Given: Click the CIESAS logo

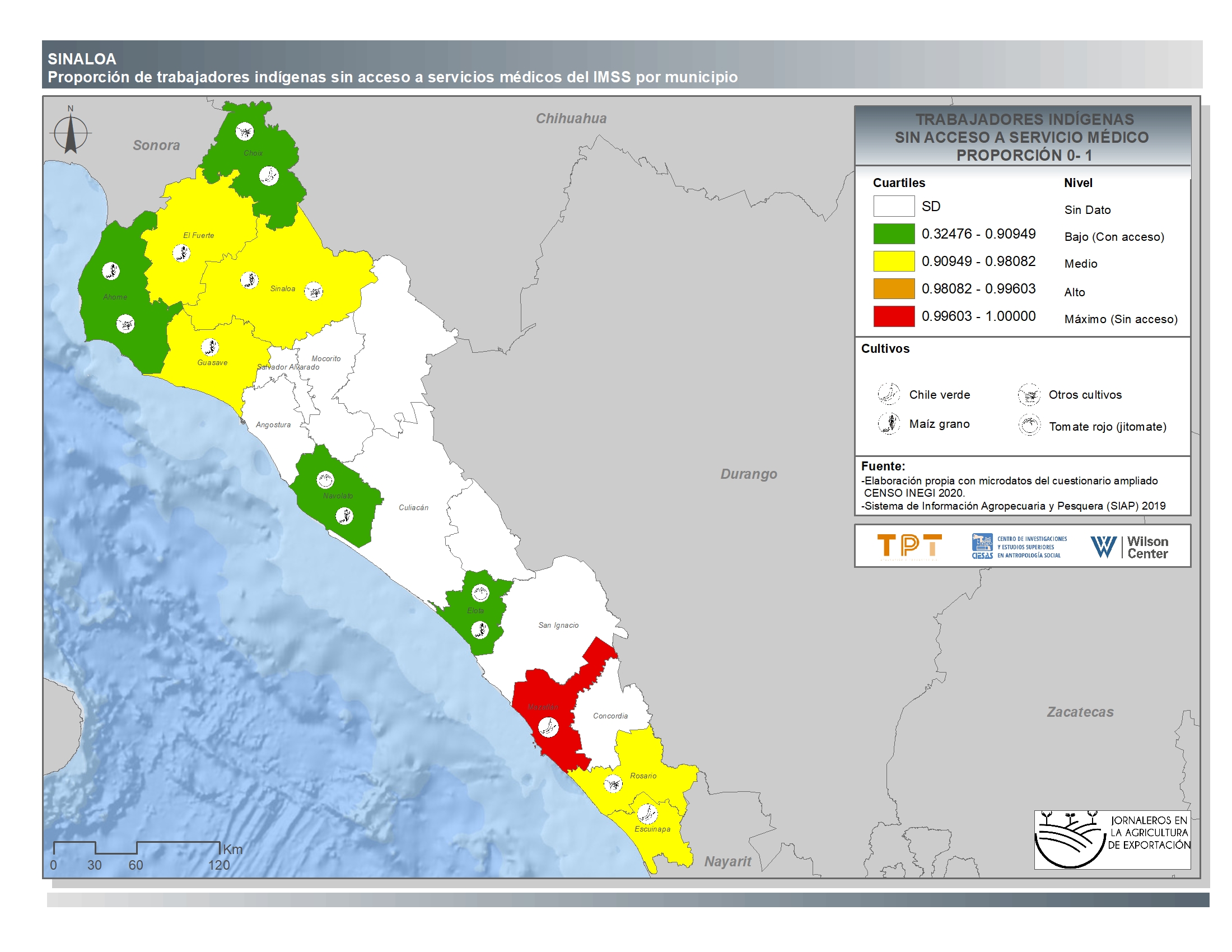Looking at the screenshot, I should click(x=1018, y=547).
